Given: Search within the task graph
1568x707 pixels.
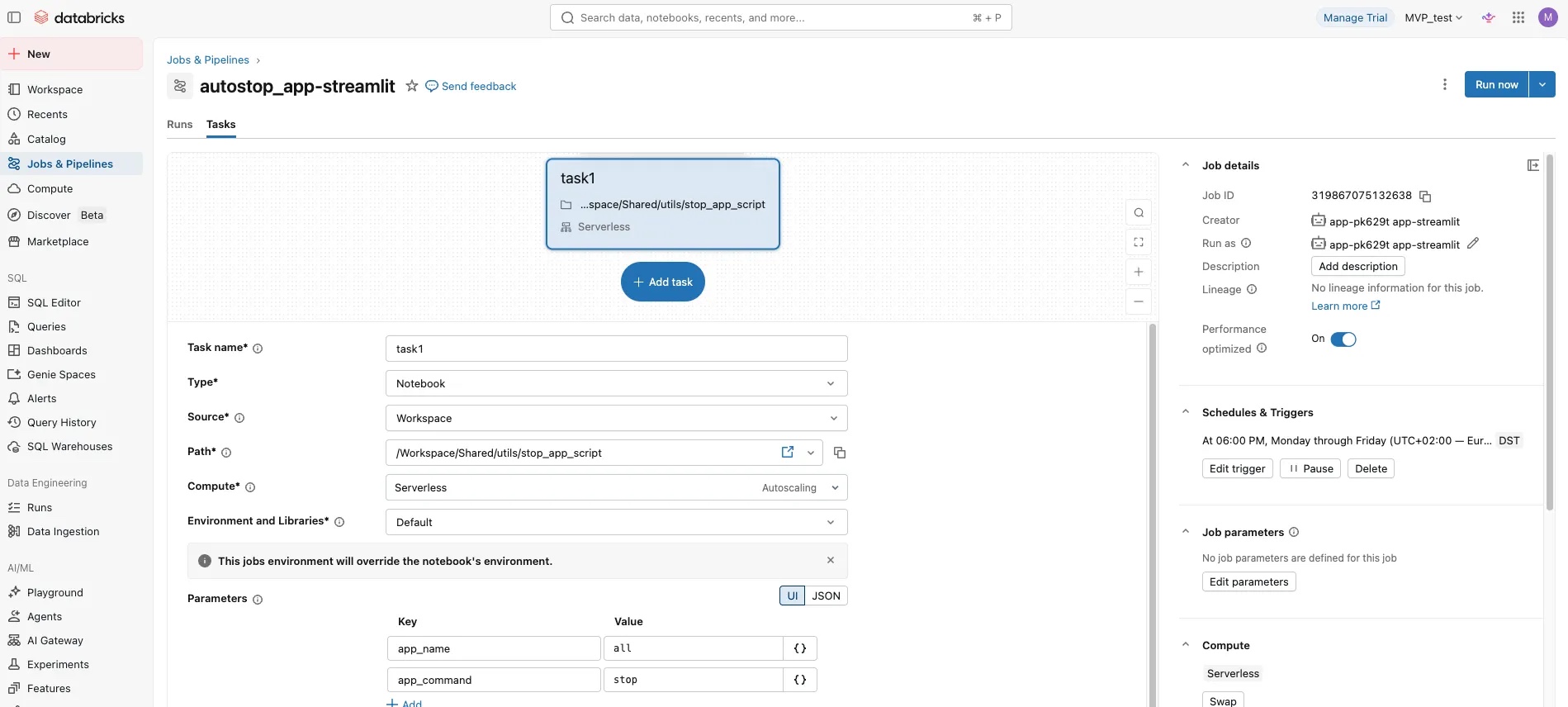Looking at the screenshot, I should (1139, 213).
